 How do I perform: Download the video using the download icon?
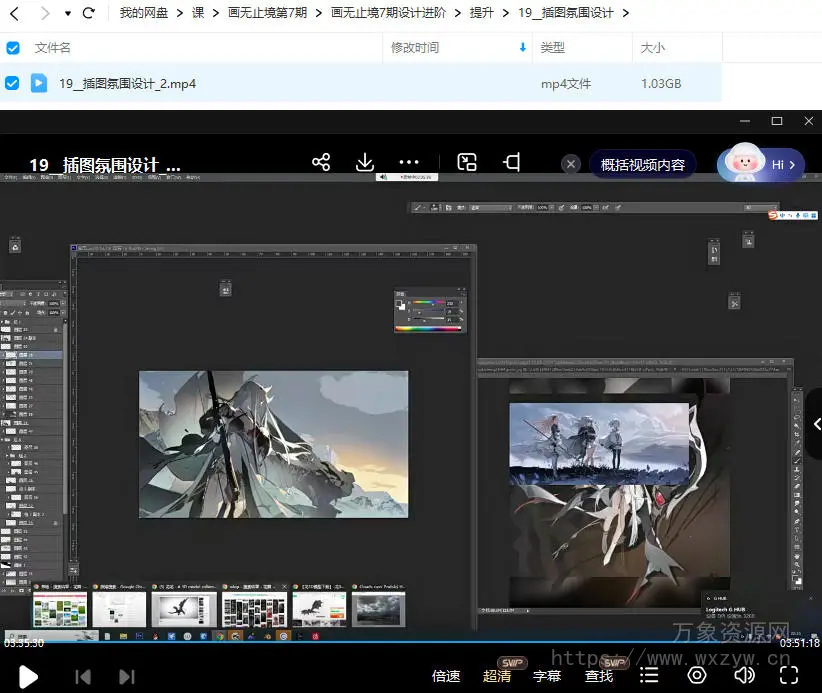click(x=365, y=162)
